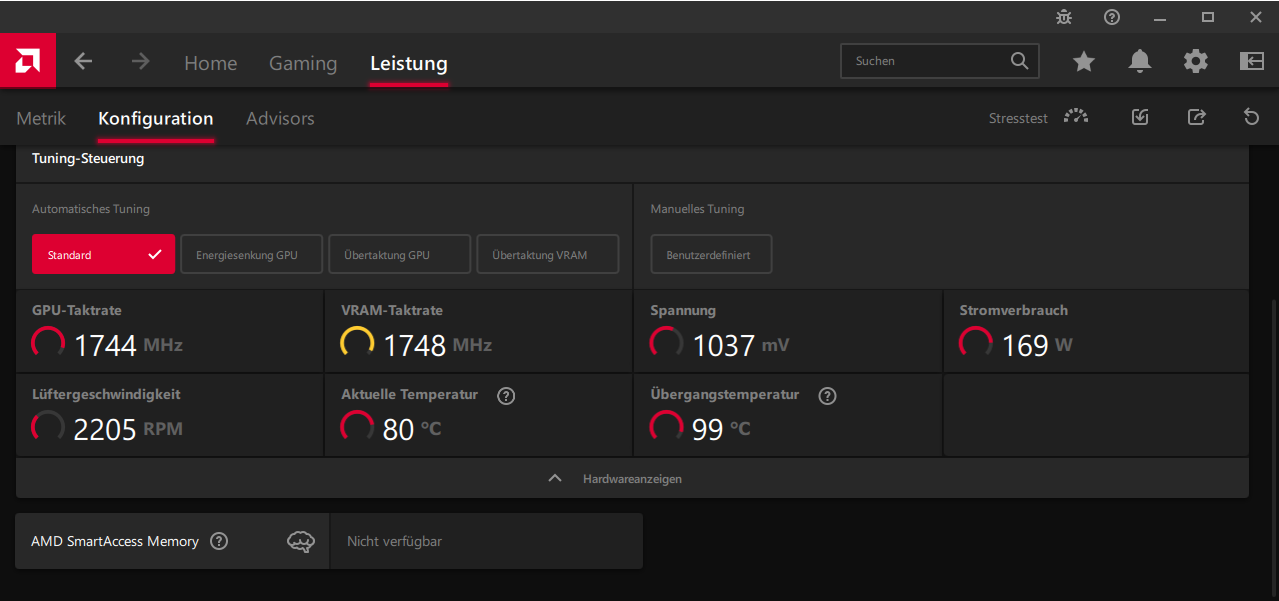Select Übertaktung VRAM preset
Image resolution: width=1279 pixels, height=601 pixels.
[x=548, y=254]
